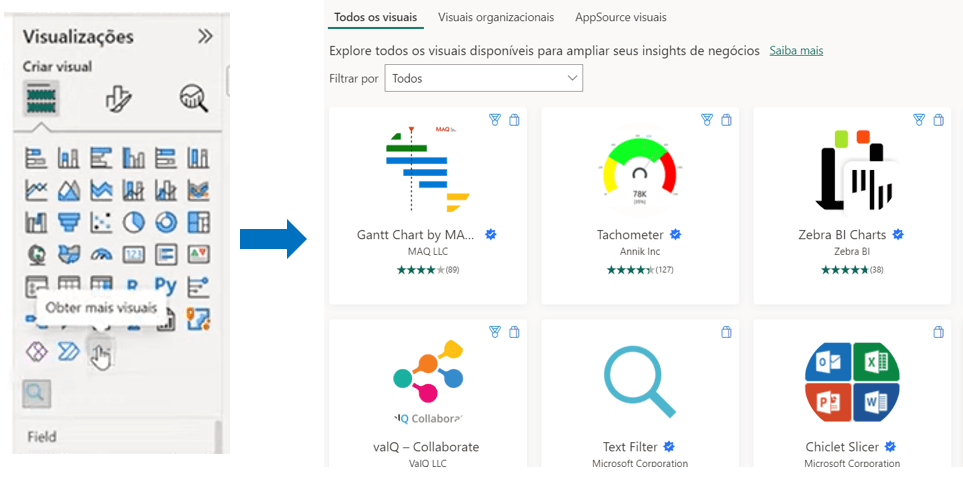Viewport: 963px width, 479px height.
Task: Open the Format visual pane icon
Action: pyautogui.click(x=119, y=98)
